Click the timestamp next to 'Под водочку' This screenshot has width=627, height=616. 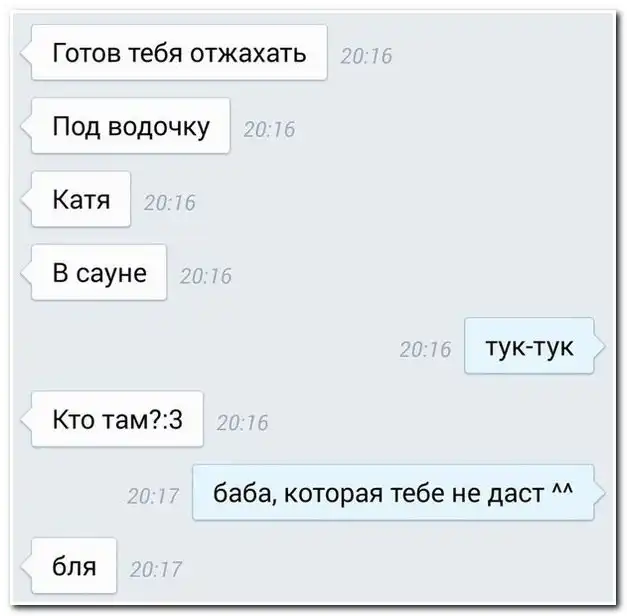(x=270, y=129)
